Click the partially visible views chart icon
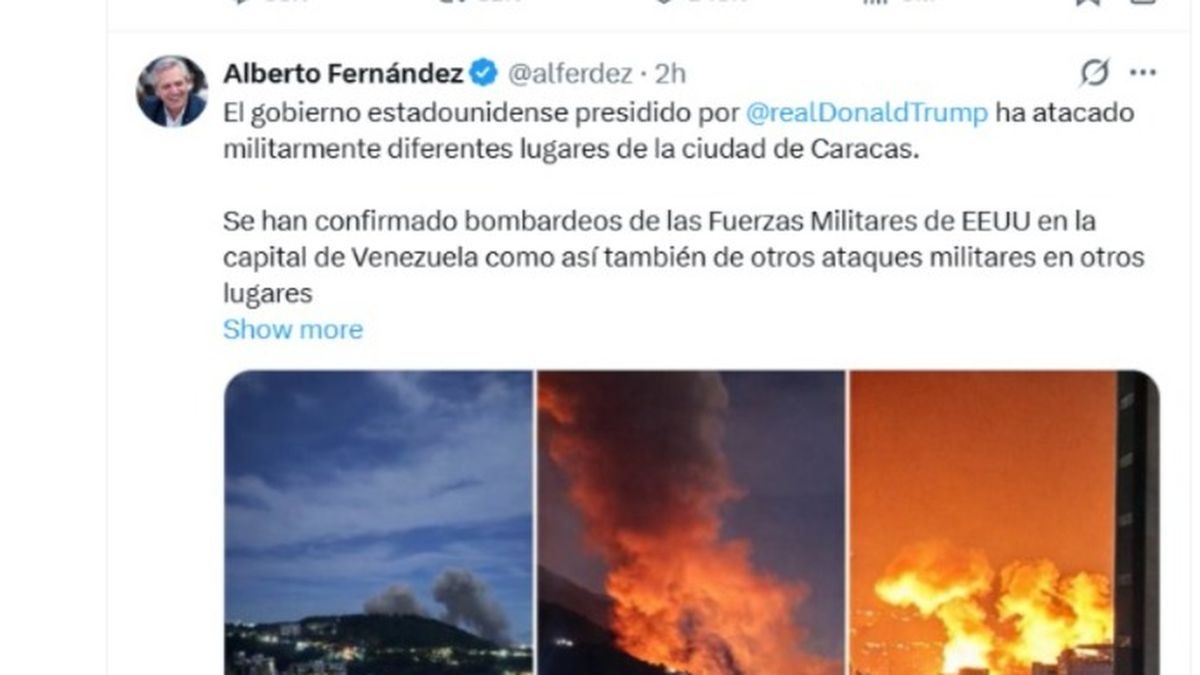The height and width of the screenshot is (675, 1200). (874, 3)
